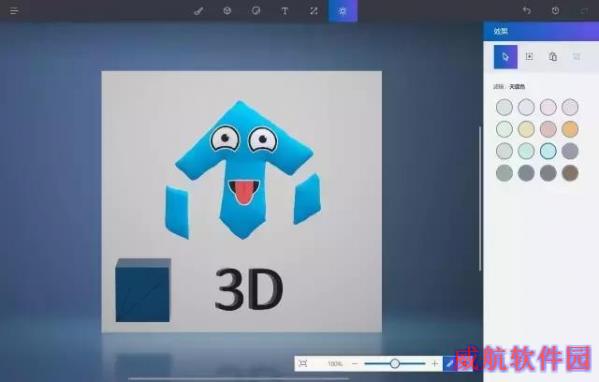599x382 pixels.
Task: Apply the orange filter swatch
Action: click(x=570, y=129)
